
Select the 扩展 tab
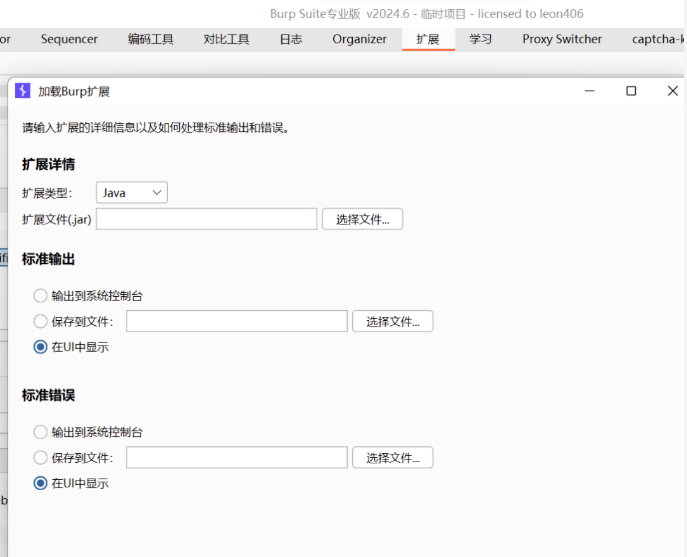[428, 39]
